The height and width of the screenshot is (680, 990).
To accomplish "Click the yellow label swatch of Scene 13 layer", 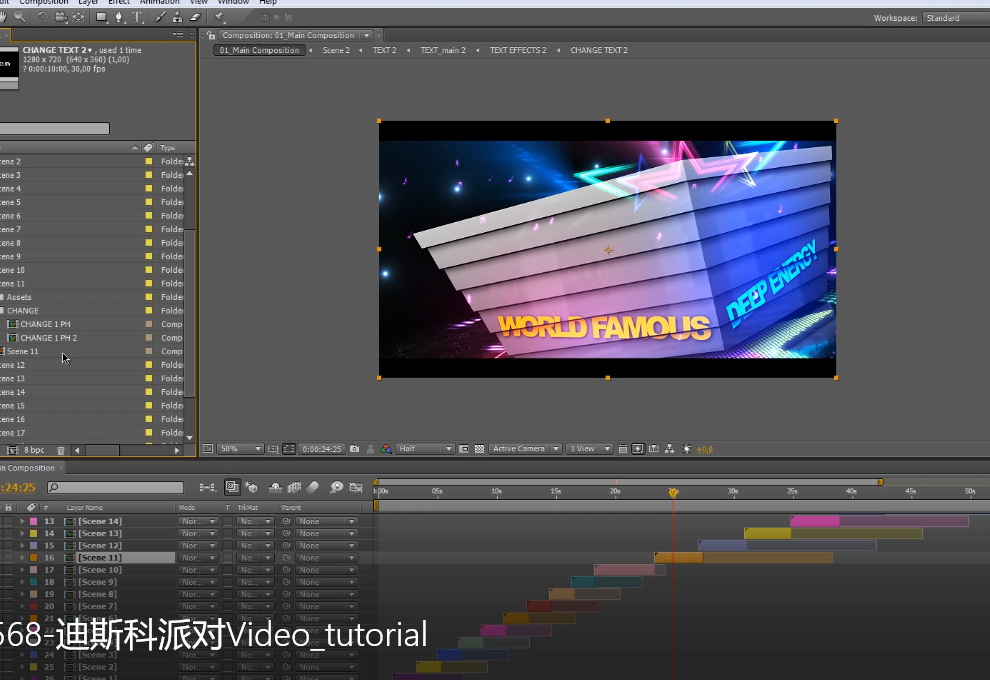I will pos(33,534).
